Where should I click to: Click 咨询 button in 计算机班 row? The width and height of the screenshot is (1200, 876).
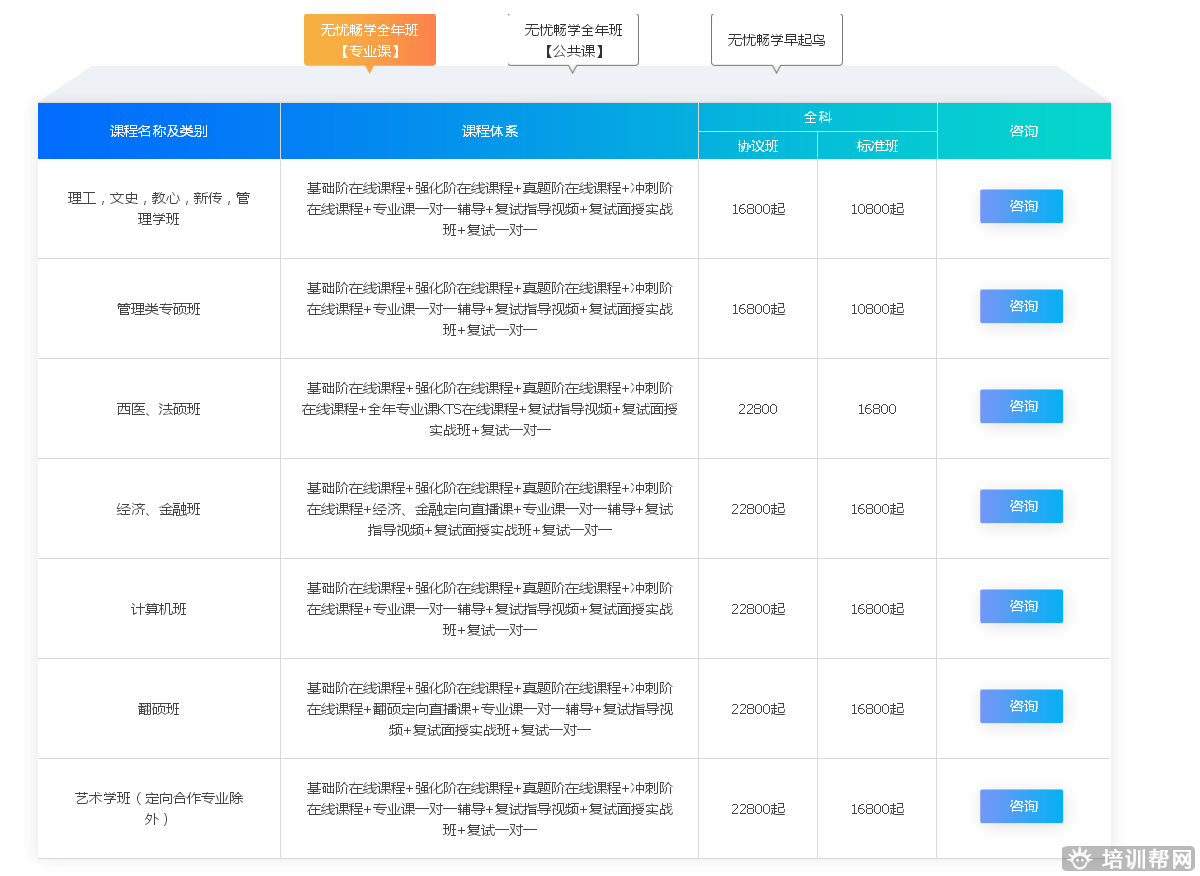click(x=1021, y=606)
